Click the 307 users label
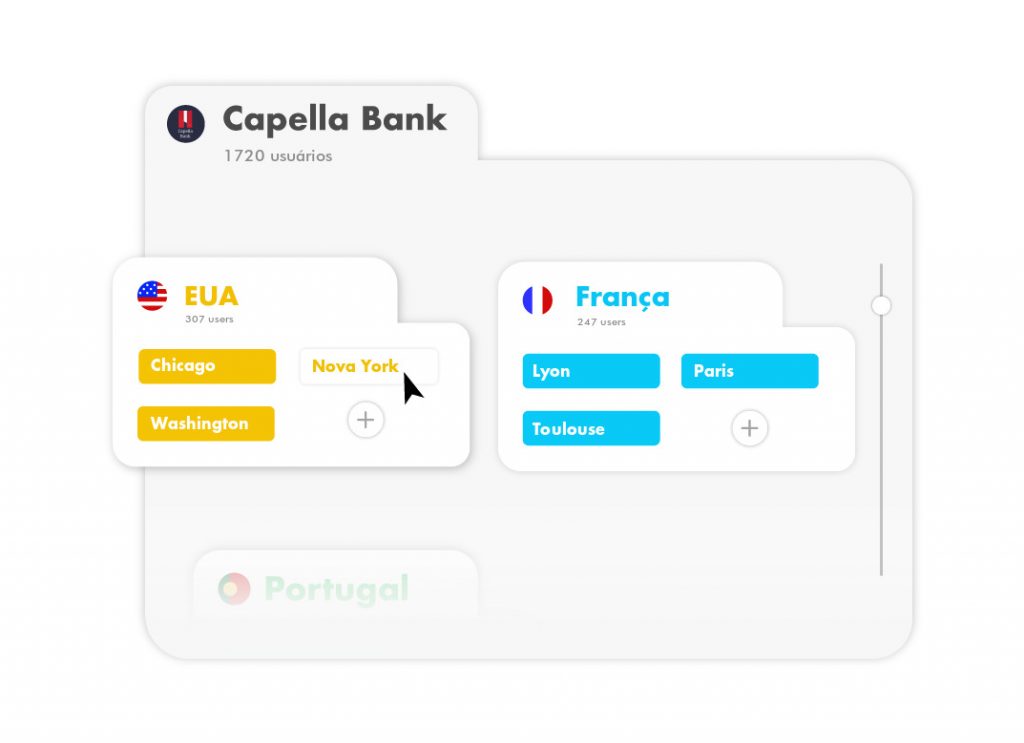Screen dimensions: 1024x743 tap(209, 319)
